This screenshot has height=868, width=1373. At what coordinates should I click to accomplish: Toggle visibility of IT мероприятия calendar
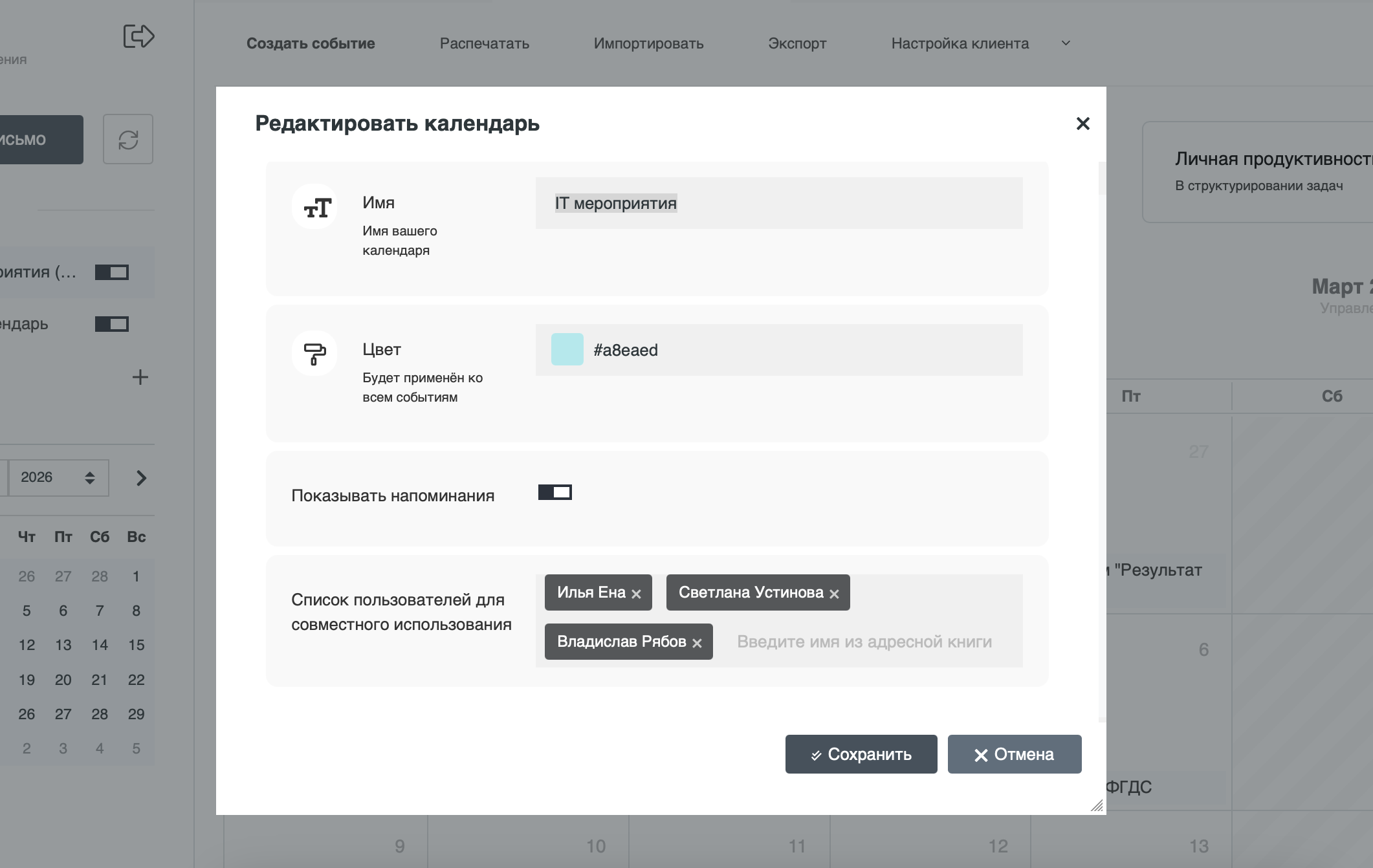(112, 272)
